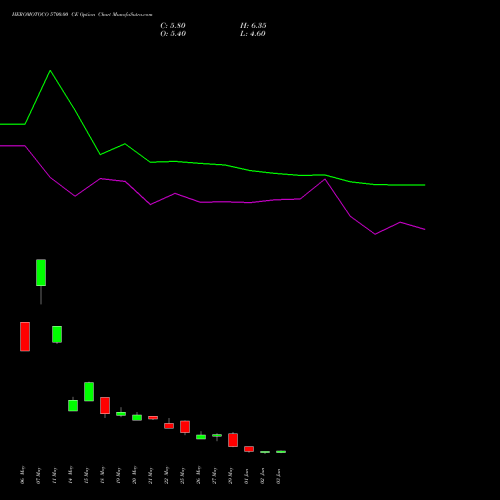500x500 pixels.
Task: Select the 07 May date label
Action: (39, 475)
